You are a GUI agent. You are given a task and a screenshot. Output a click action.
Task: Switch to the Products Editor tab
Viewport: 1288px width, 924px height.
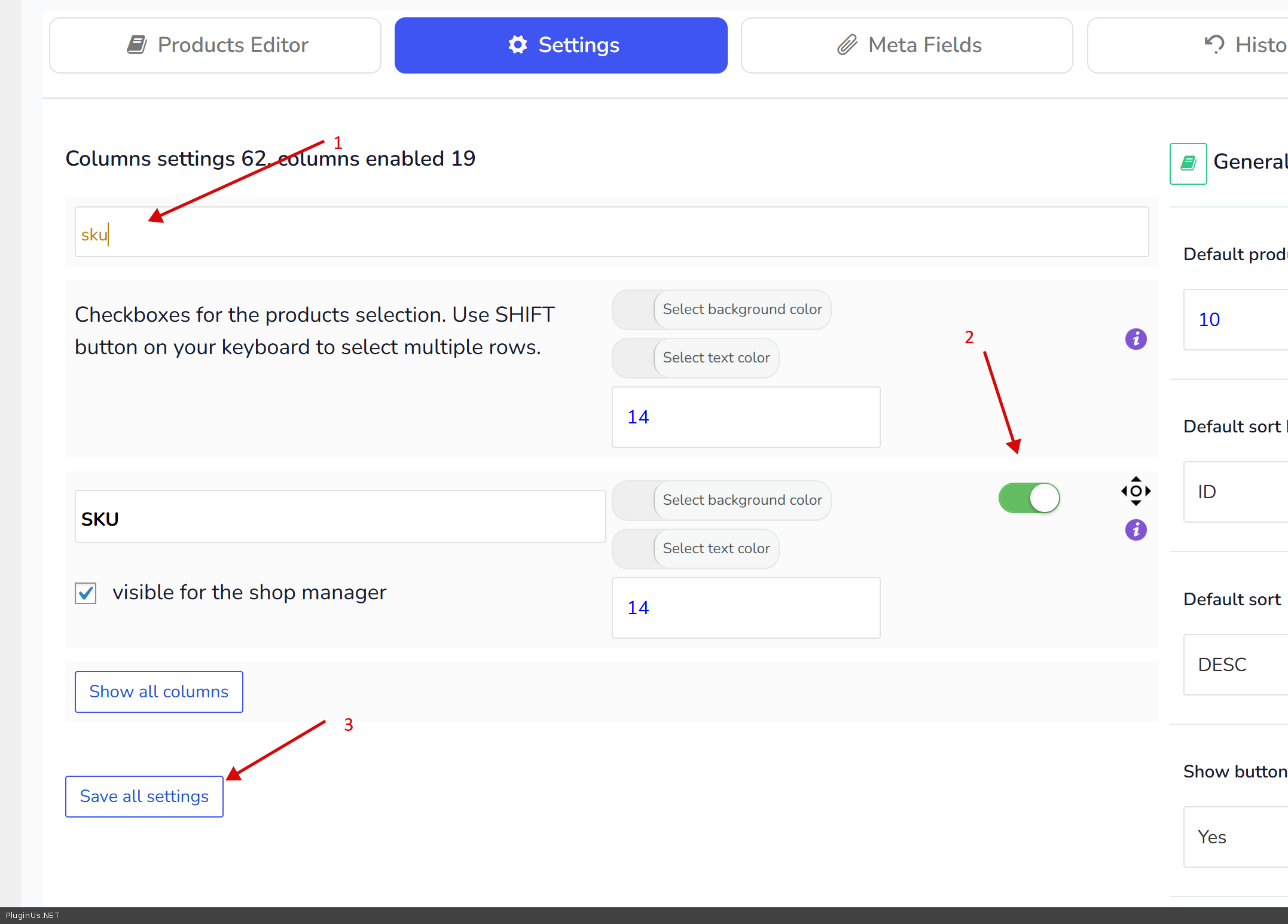pyautogui.click(x=215, y=45)
